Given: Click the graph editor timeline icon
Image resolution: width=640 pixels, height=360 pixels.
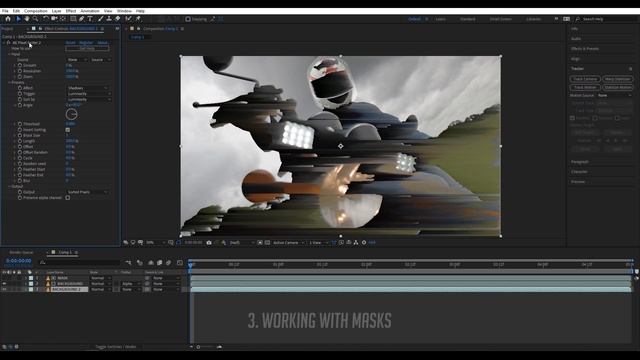Looking at the screenshot, I should point(180,263).
